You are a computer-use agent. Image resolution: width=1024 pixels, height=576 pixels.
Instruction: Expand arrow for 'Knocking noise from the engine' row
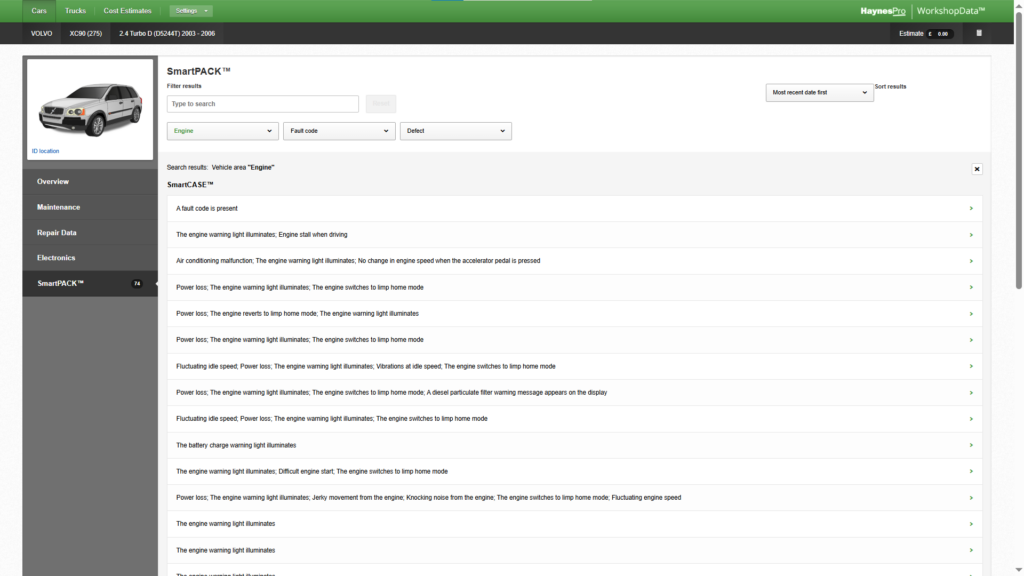(x=971, y=498)
